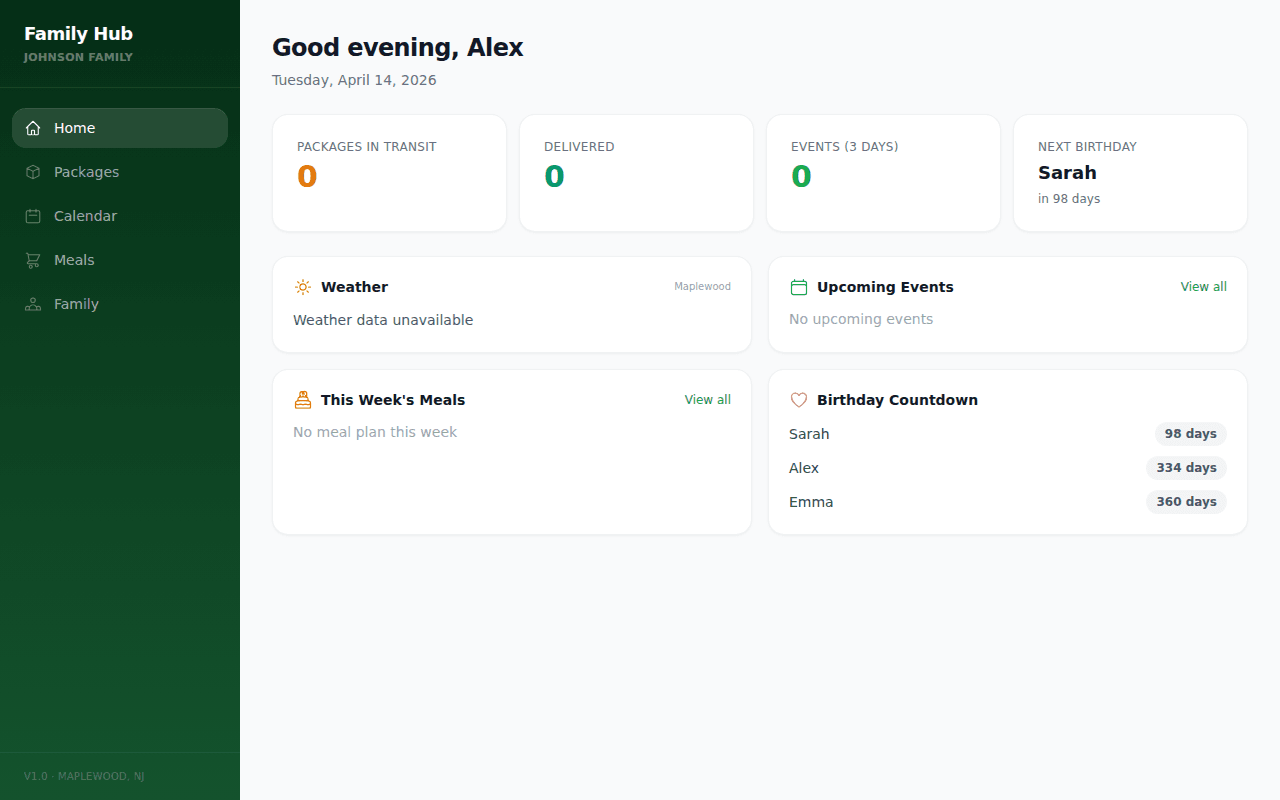Click Emma in Birthday Countdown list

[x=811, y=502]
